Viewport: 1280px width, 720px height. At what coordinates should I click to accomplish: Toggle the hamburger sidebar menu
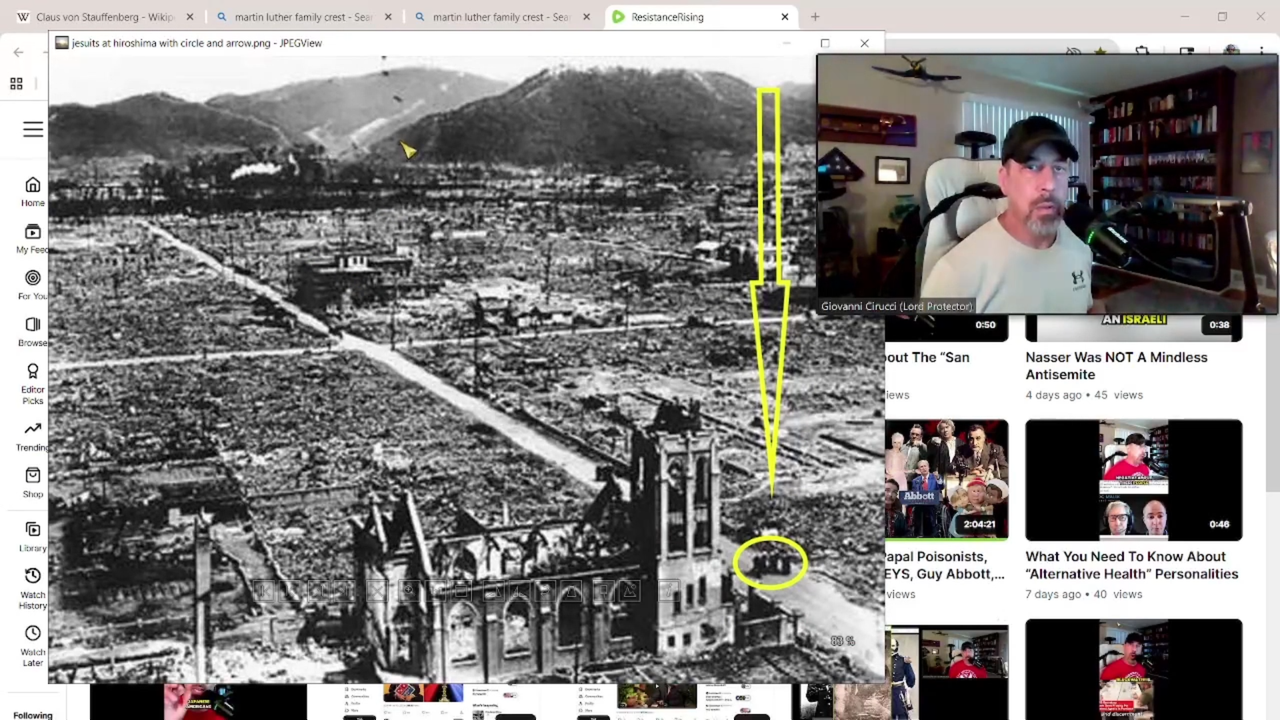[x=33, y=130]
